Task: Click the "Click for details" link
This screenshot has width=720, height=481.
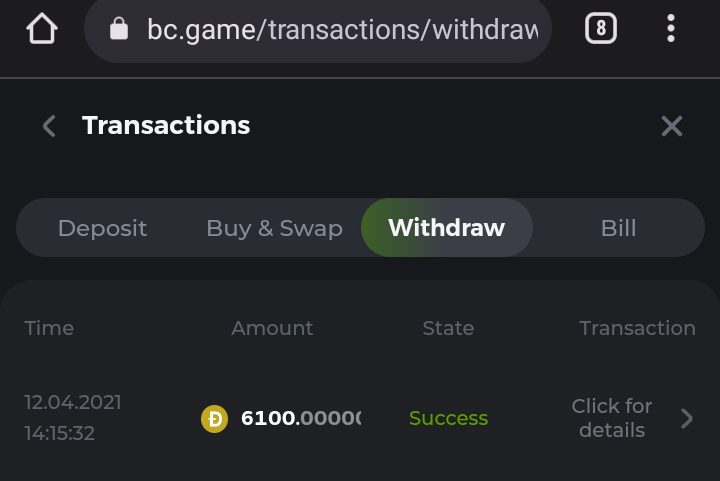Action: click(611, 418)
